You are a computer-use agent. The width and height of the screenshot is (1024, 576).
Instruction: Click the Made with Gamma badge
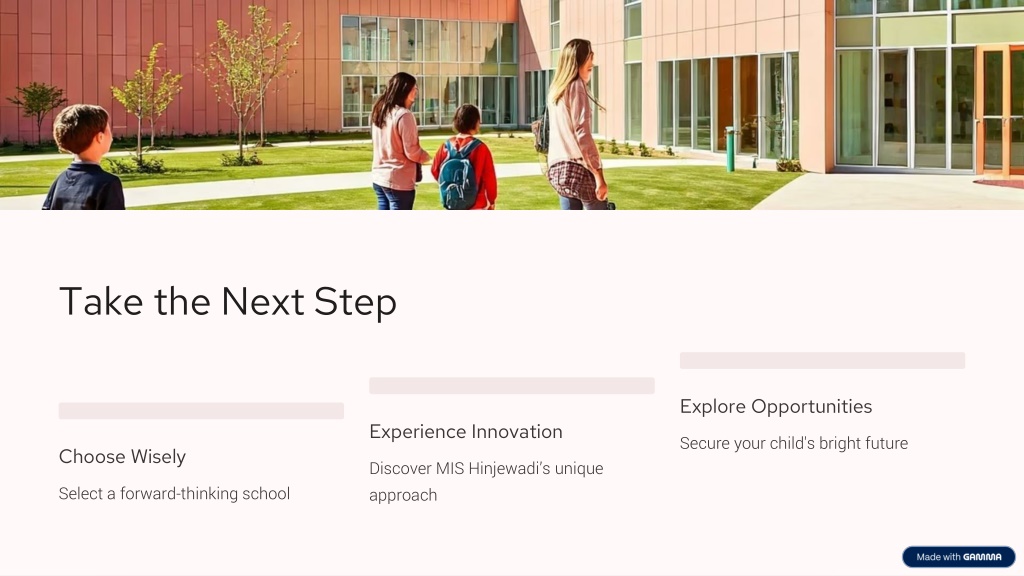pyautogui.click(x=958, y=556)
